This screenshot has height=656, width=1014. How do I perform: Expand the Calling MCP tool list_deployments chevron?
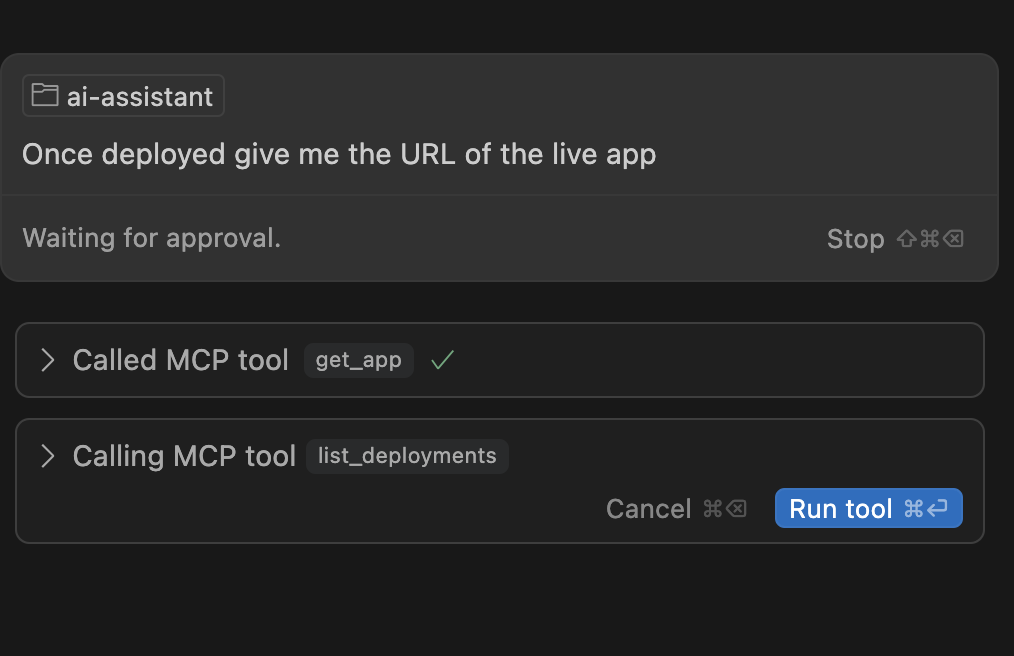pyautogui.click(x=47, y=456)
